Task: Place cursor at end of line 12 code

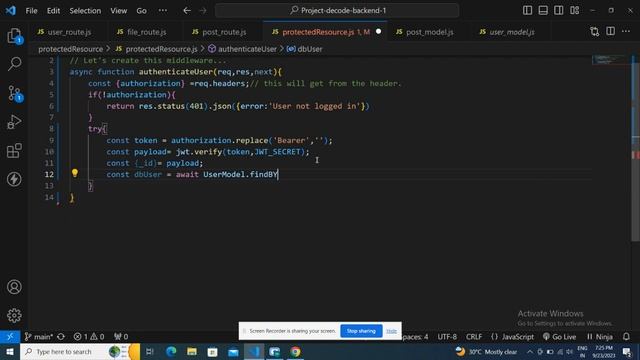Action: click(x=278, y=175)
